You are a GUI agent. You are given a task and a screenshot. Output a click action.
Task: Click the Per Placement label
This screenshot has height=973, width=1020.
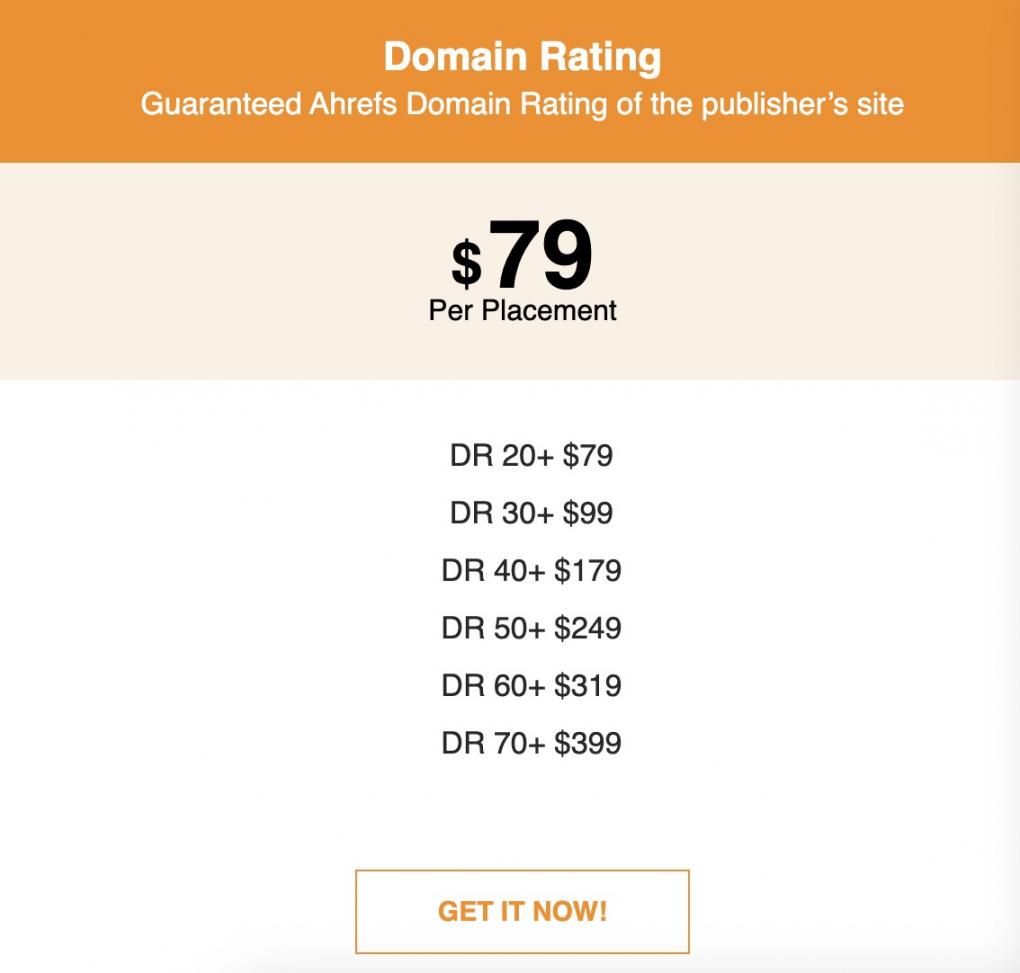(522, 311)
